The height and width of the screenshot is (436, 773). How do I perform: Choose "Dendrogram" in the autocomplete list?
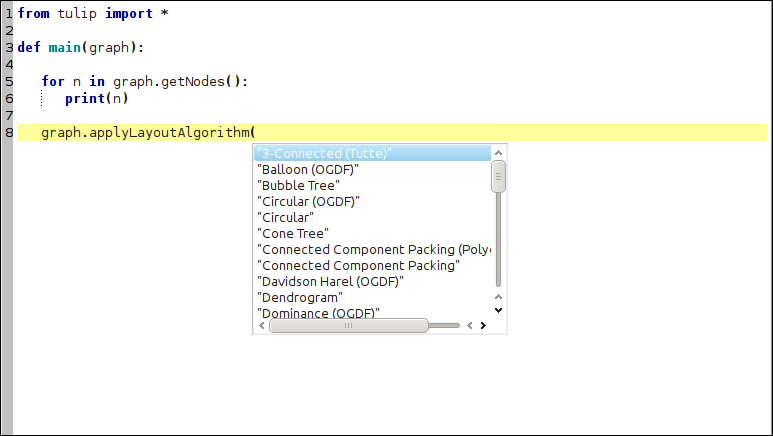pos(300,297)
